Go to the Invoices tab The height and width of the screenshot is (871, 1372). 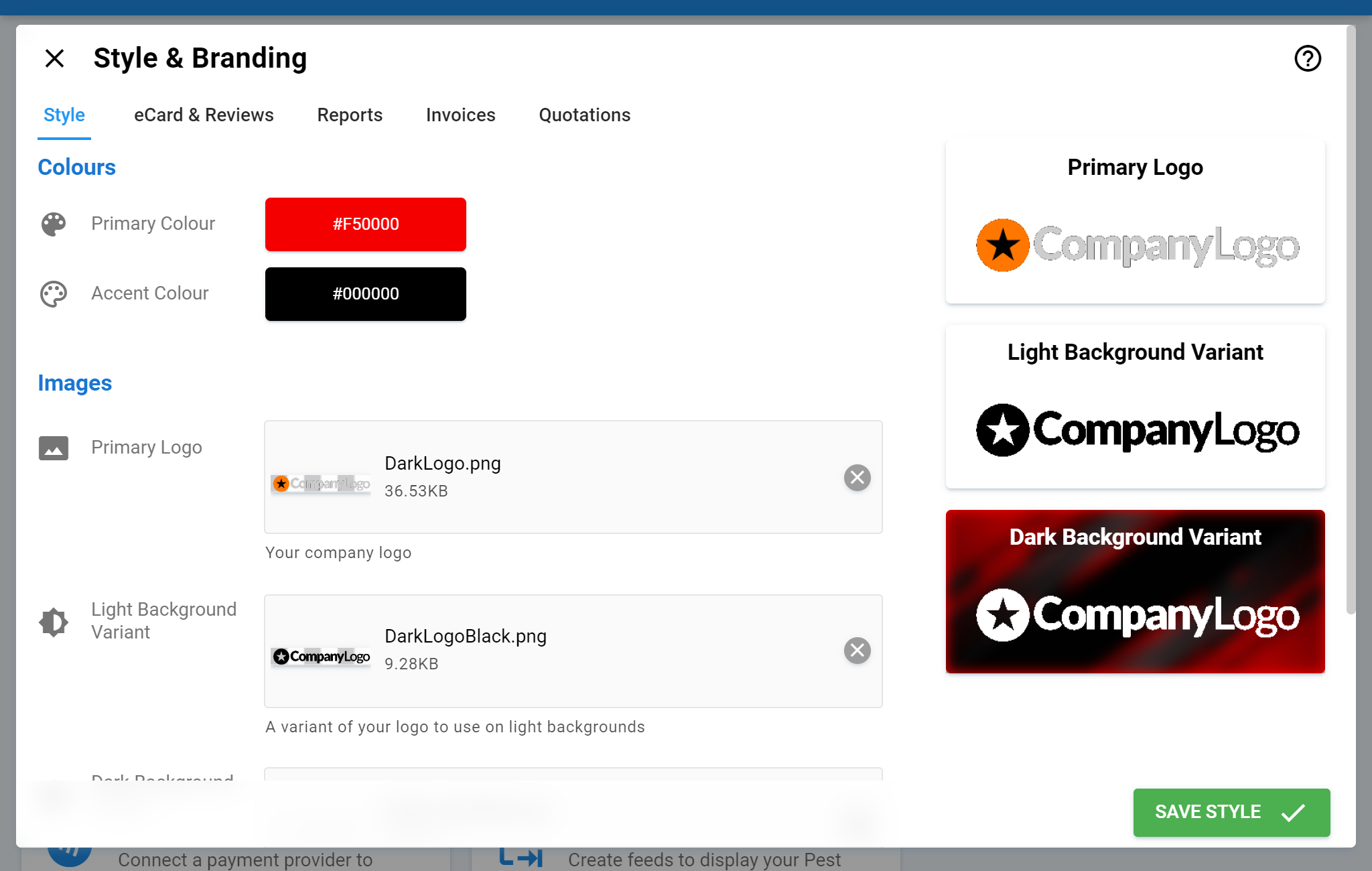(x=460, y=115)
